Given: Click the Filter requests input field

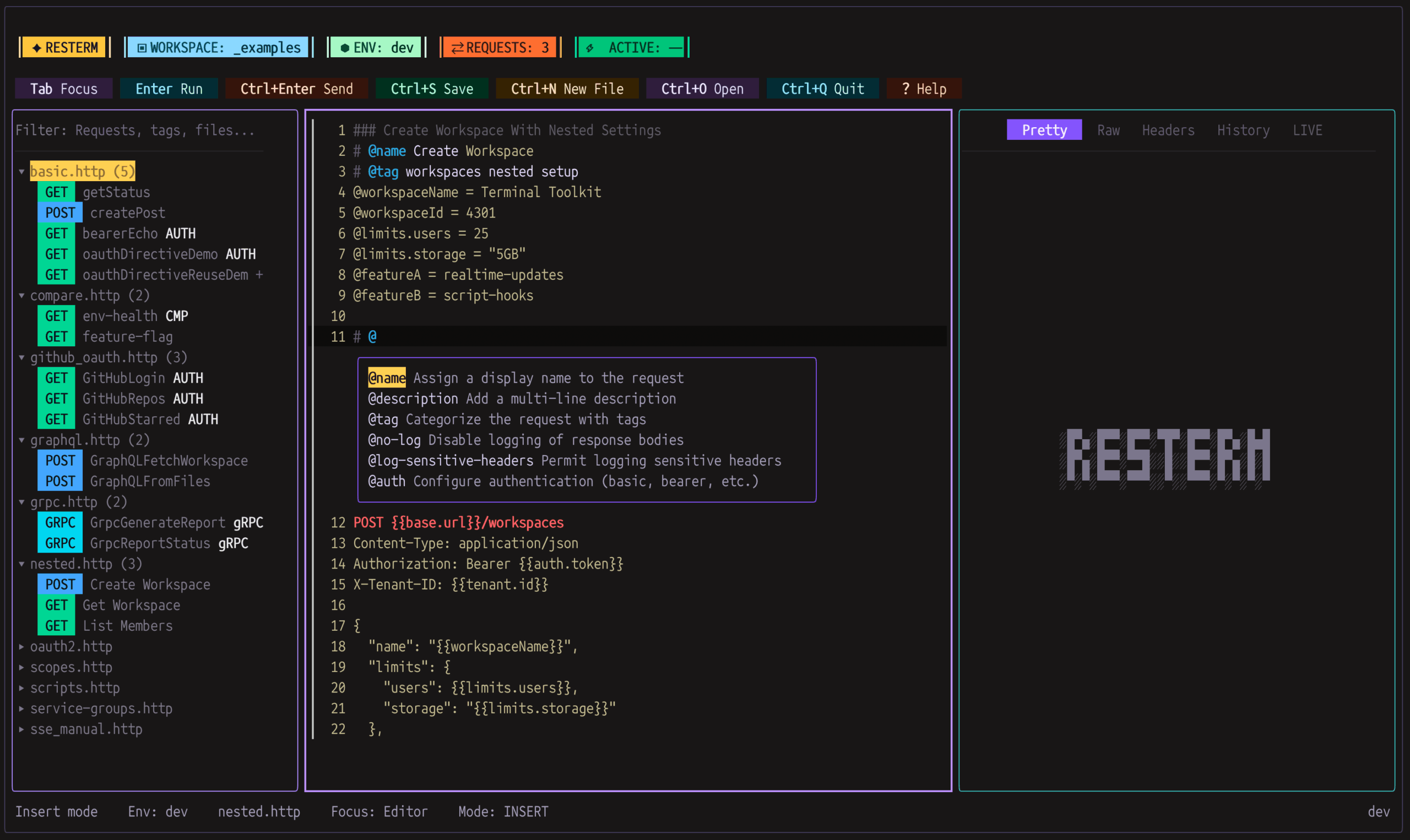Looking at the screenshot, I should [x=136, y=130].
